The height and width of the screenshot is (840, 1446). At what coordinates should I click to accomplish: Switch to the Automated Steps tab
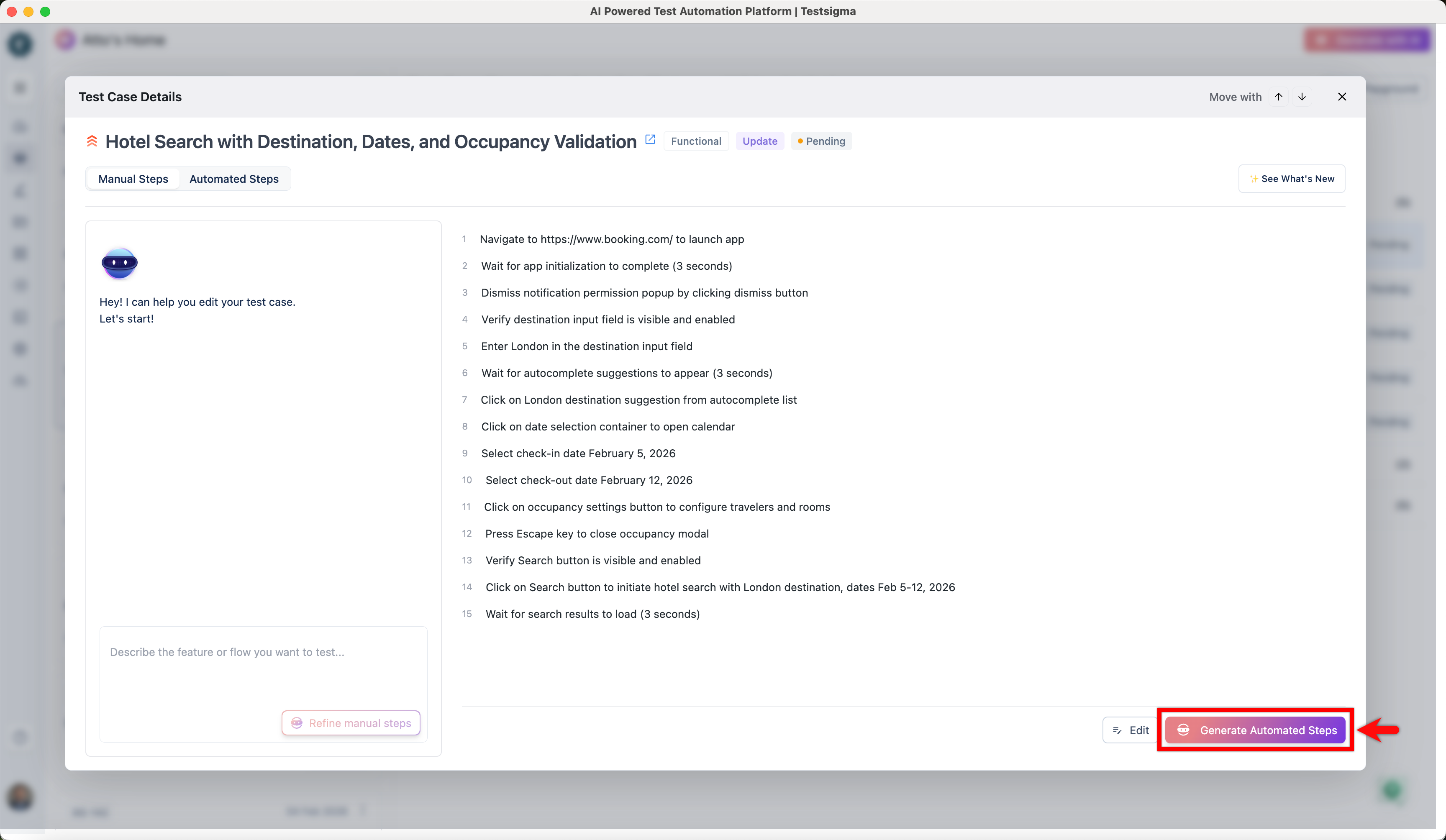[234, 179]
